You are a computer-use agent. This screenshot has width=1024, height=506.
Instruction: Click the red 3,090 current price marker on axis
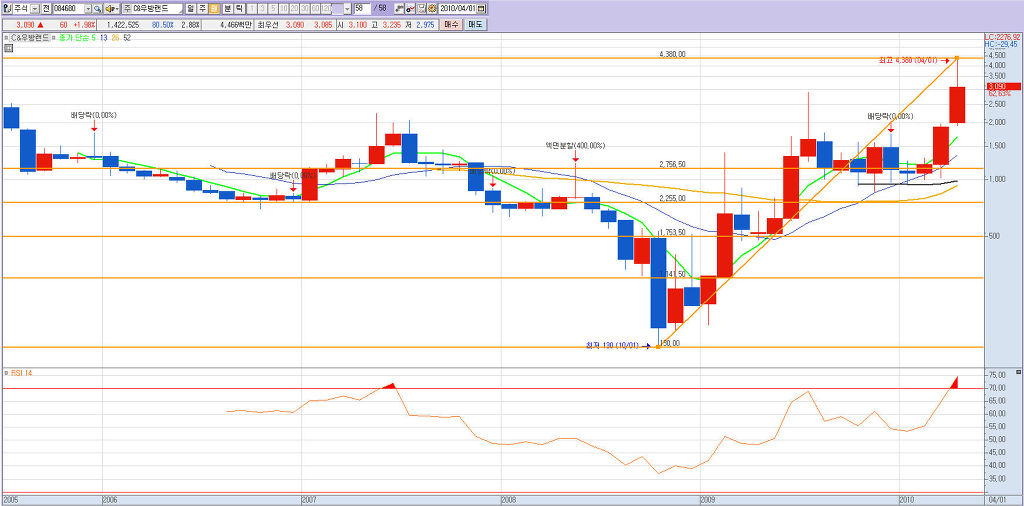998,87
